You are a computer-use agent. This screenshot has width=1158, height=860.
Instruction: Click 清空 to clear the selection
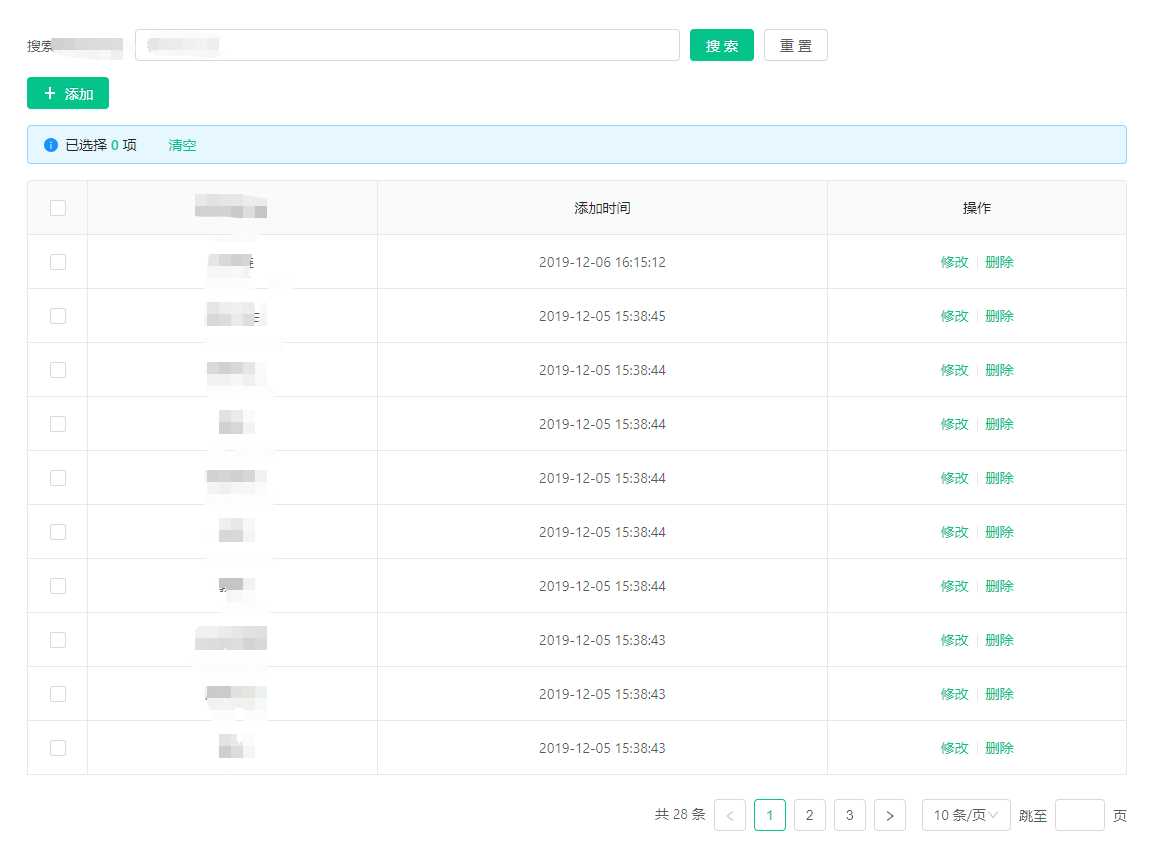click(x=182, y=145)
